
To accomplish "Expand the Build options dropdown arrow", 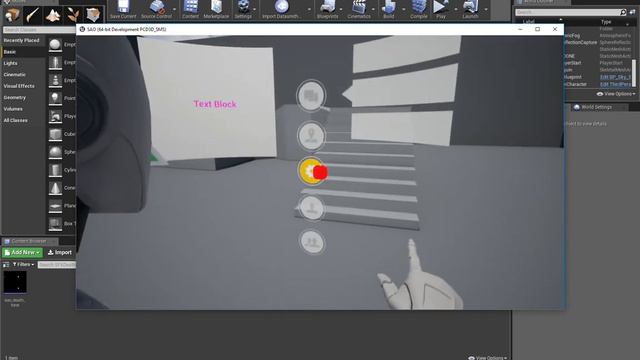I will [x=404, y=9].
